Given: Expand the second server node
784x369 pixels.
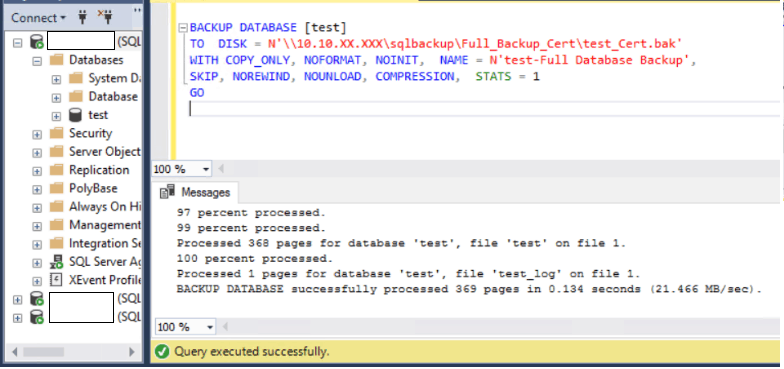Looking at the screenshot, I should click(18, 300).
